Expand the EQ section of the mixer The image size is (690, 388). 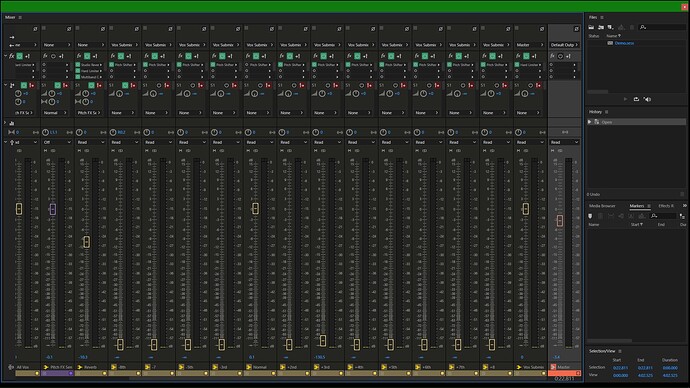[6, 123]
